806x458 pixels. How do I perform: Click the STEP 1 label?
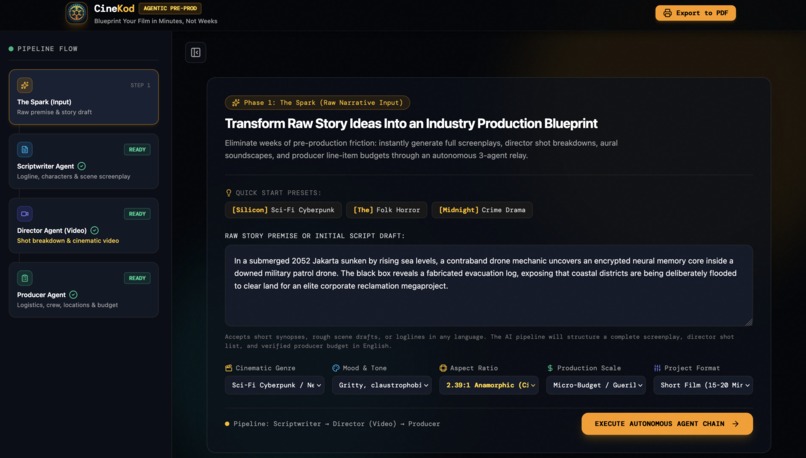point(140,85)
